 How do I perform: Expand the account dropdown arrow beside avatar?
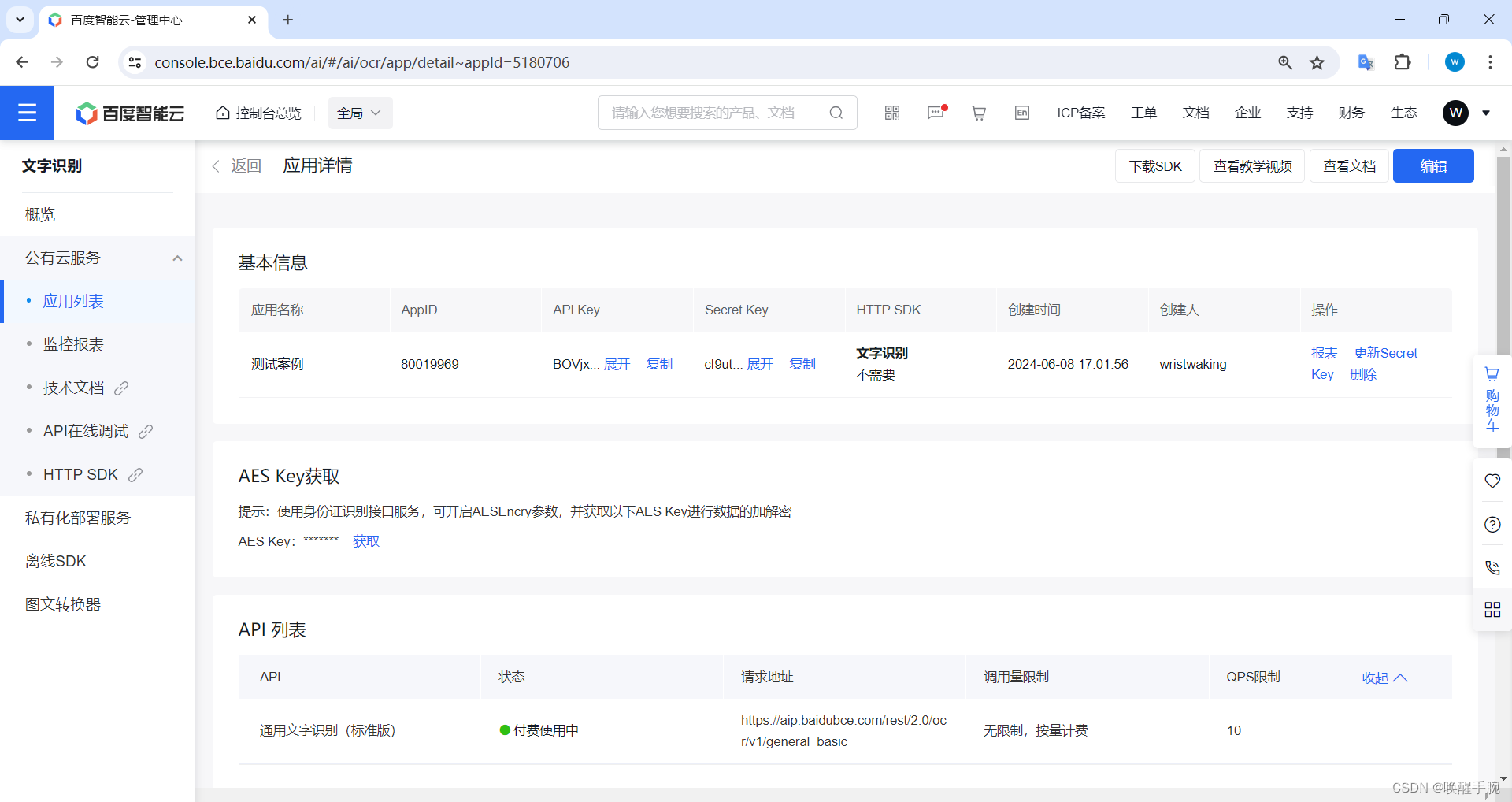coord(1486,113)
